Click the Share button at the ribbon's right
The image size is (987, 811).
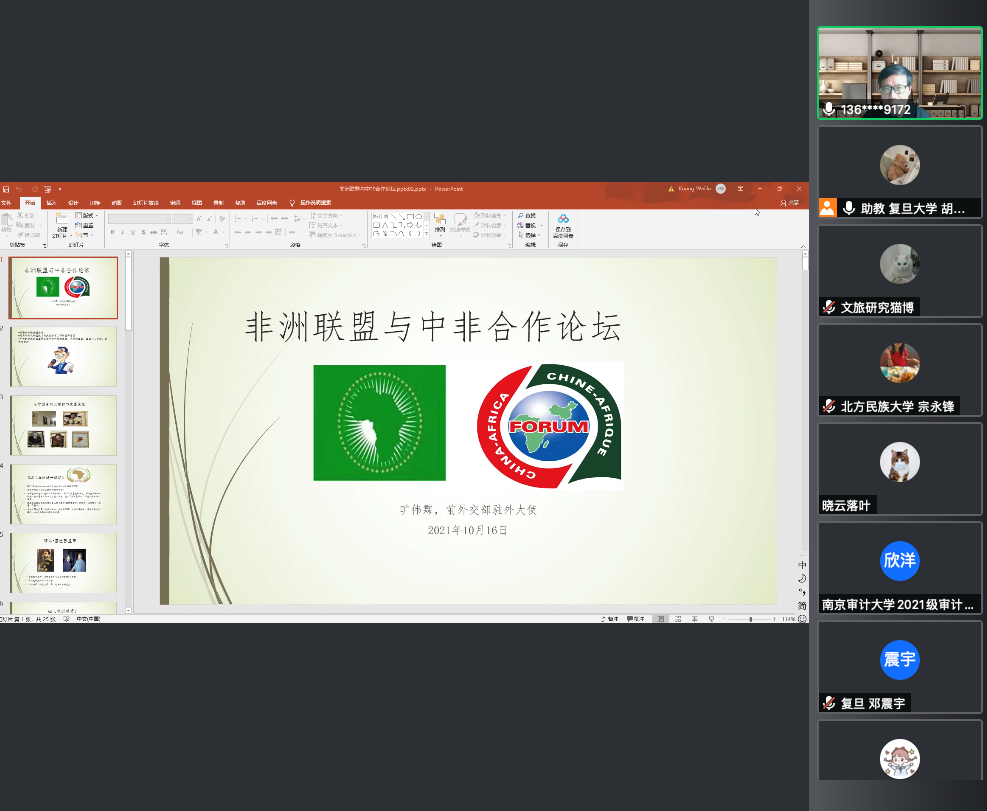click(789, 203)
